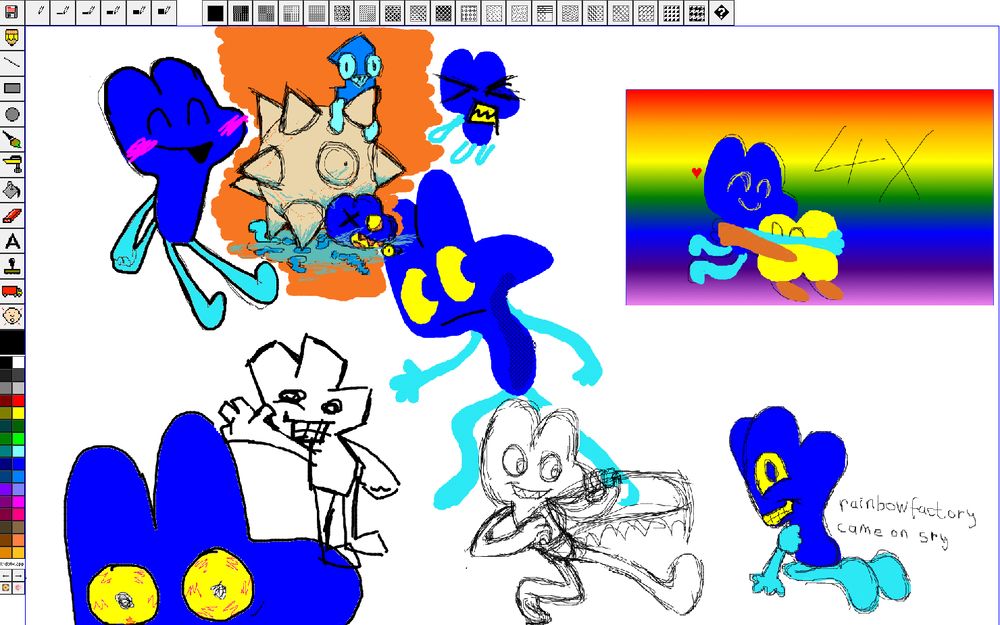Select the Circle tool
The image size is (1000, 625).
pos(12,114)
